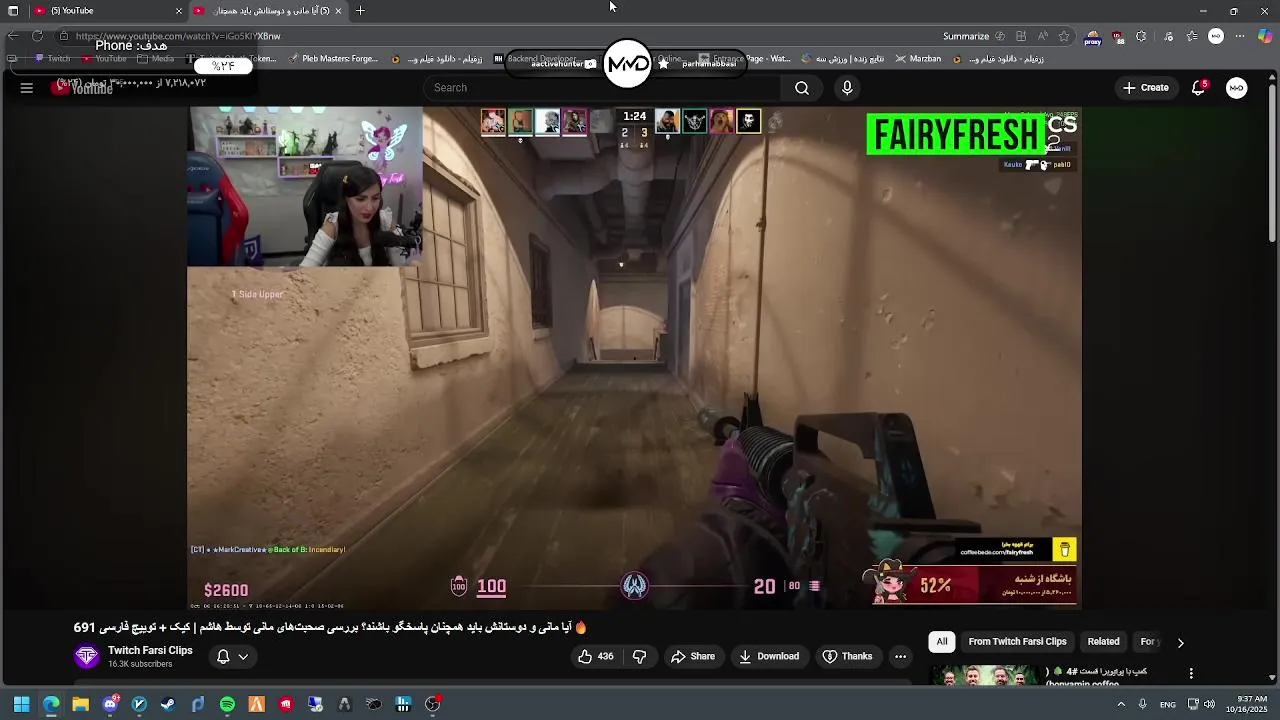Screen dimensions: 1280x720
Task: Open the extensions puzzle icon
Action: (1141, 36)
